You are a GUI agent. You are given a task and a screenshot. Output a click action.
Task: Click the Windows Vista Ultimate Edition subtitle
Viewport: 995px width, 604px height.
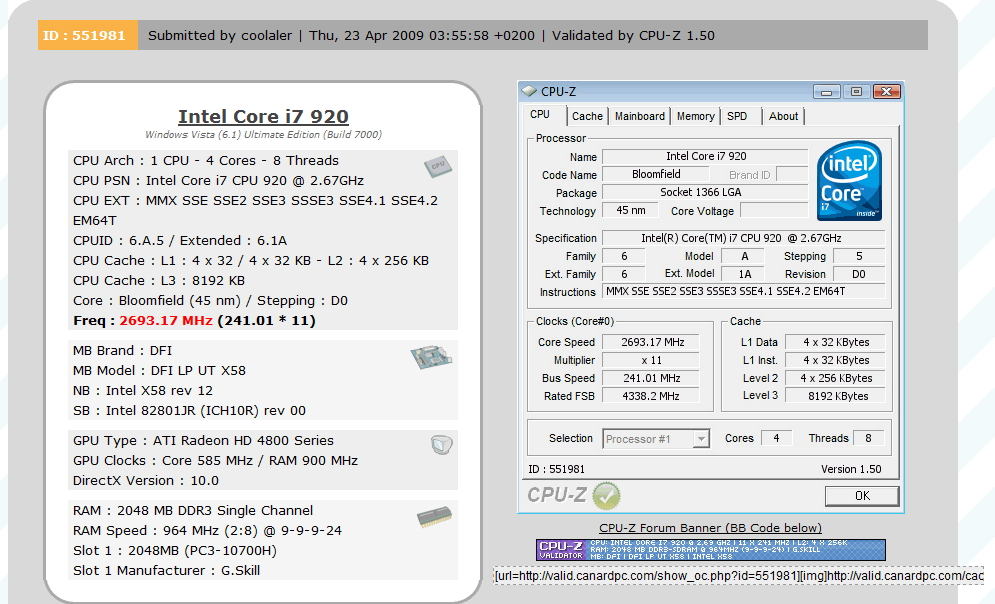pos(263,135)
